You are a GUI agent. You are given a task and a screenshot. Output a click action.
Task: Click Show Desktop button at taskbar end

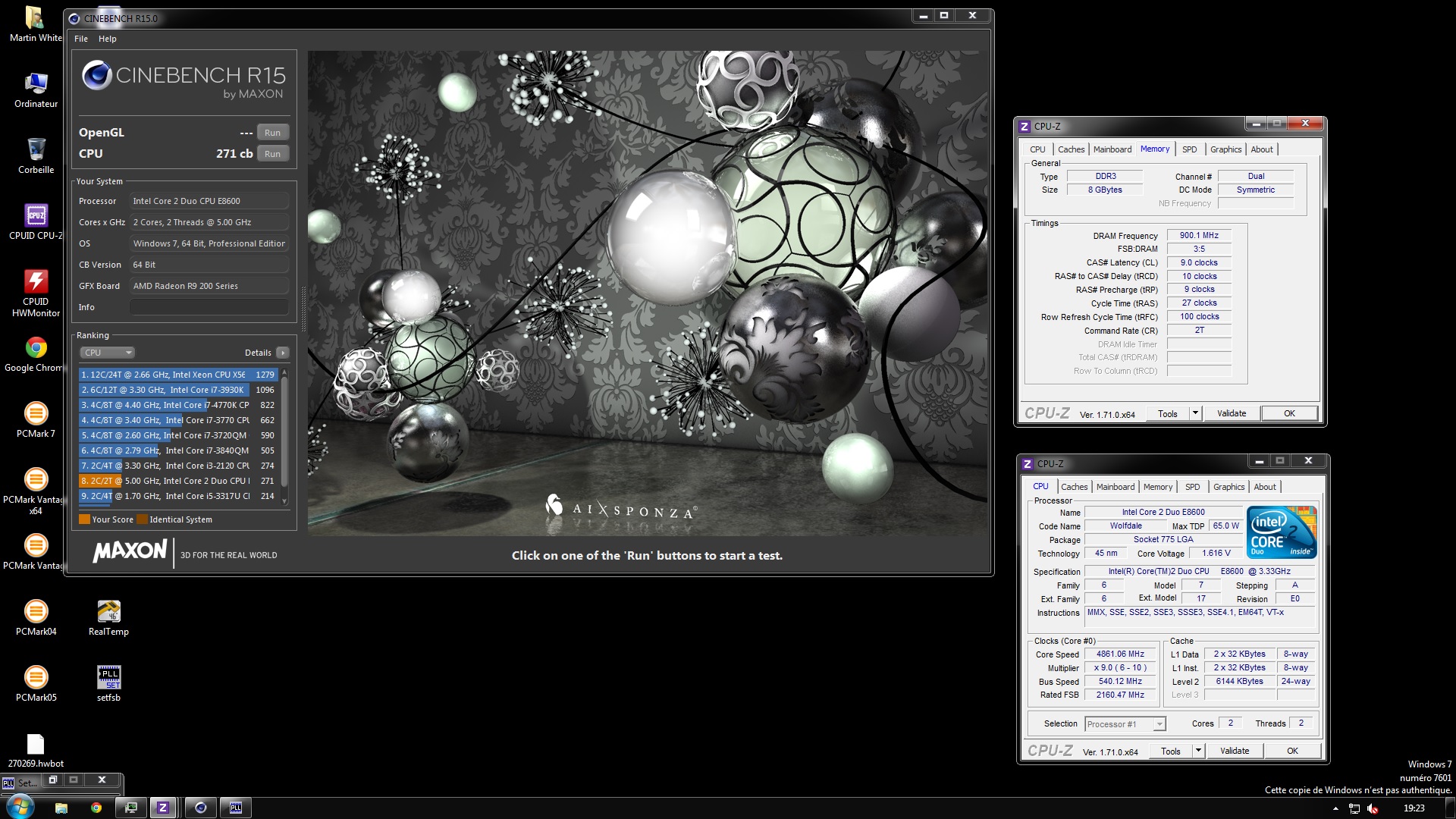[1450, 808]
